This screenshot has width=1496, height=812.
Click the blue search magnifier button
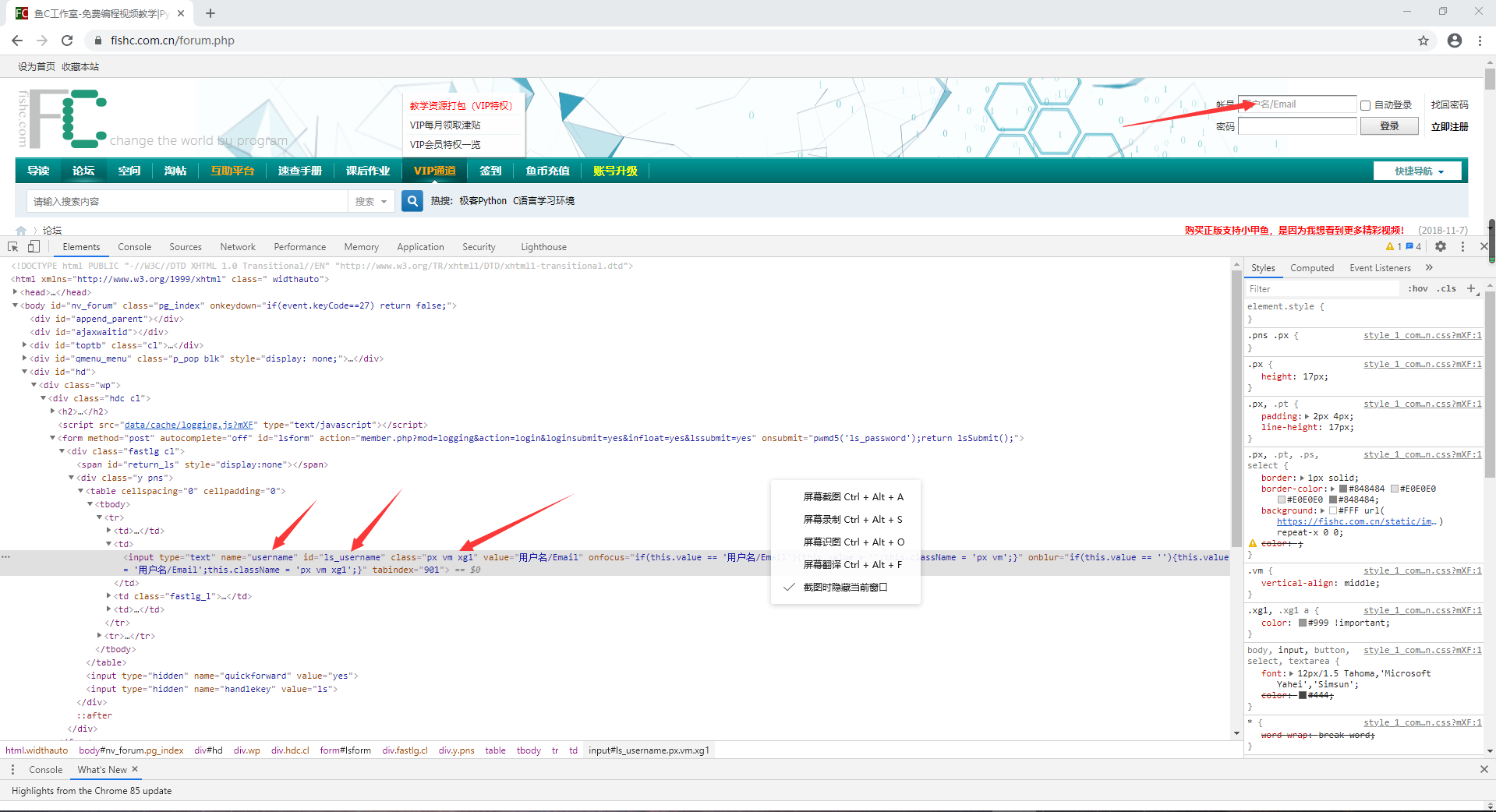pyautogui.click(x=412, y=201)
